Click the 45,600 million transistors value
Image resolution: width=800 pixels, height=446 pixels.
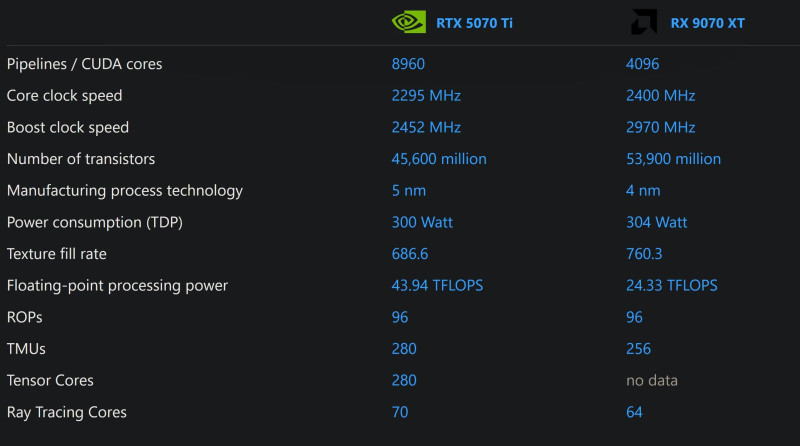coord(439,159)
